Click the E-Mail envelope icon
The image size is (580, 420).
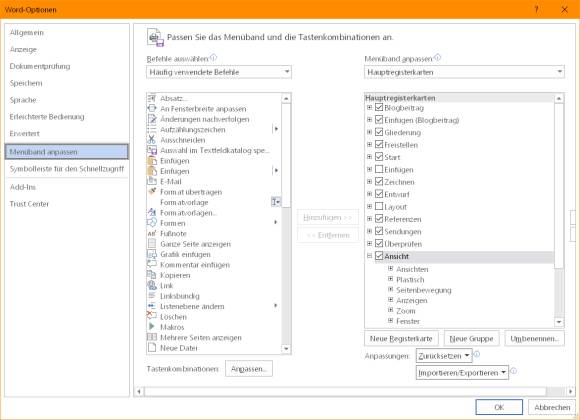tap(152, 181)
